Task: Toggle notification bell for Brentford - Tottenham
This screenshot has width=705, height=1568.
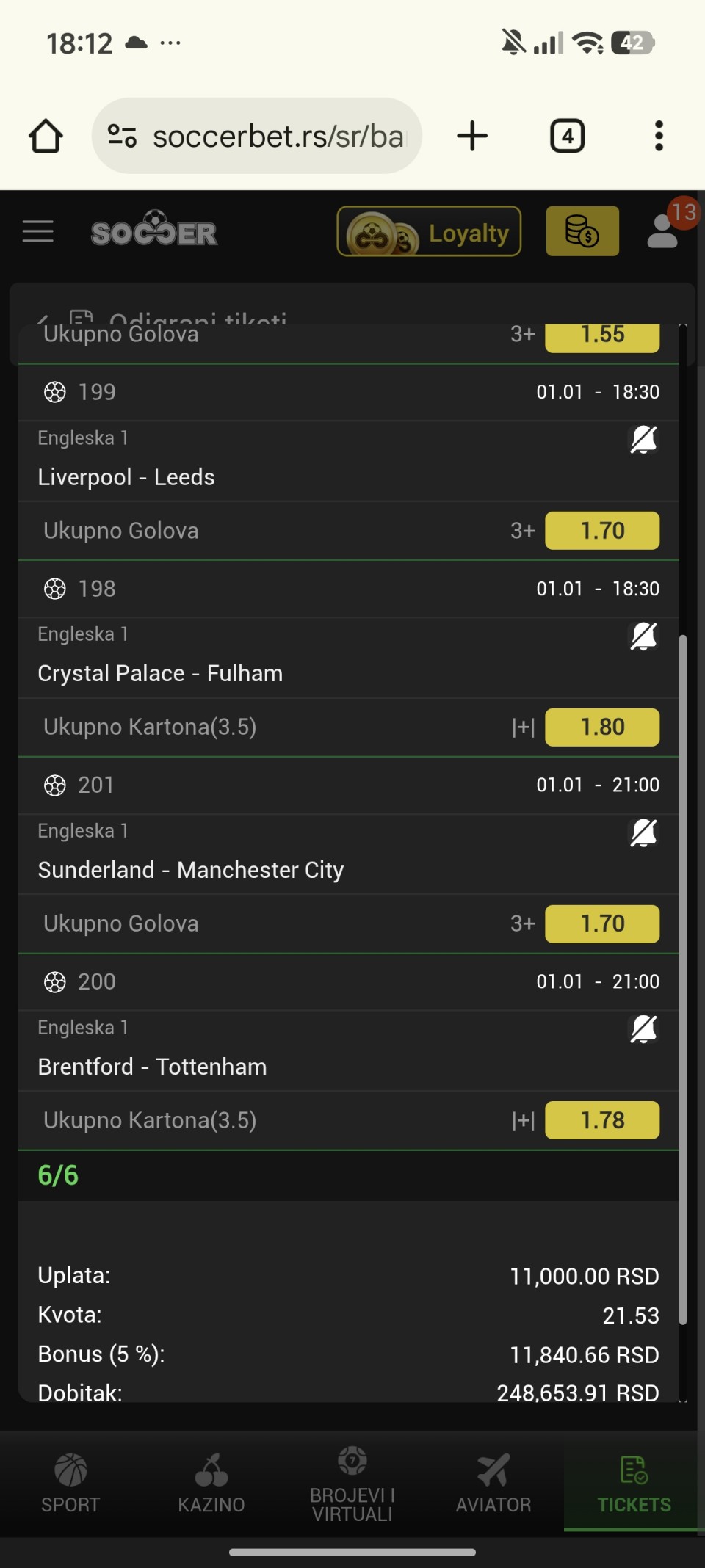Action: tap(643, 1030)
